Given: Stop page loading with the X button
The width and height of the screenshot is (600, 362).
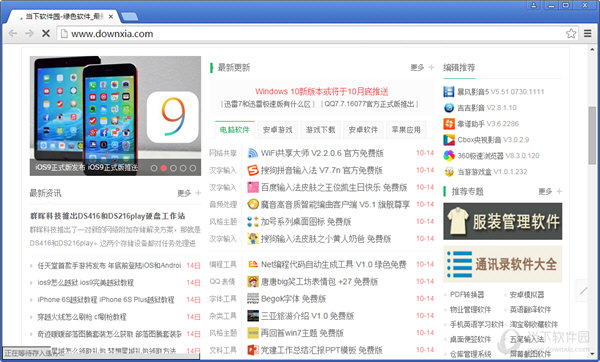Looking at the screenshot, I should pos(46,34).
